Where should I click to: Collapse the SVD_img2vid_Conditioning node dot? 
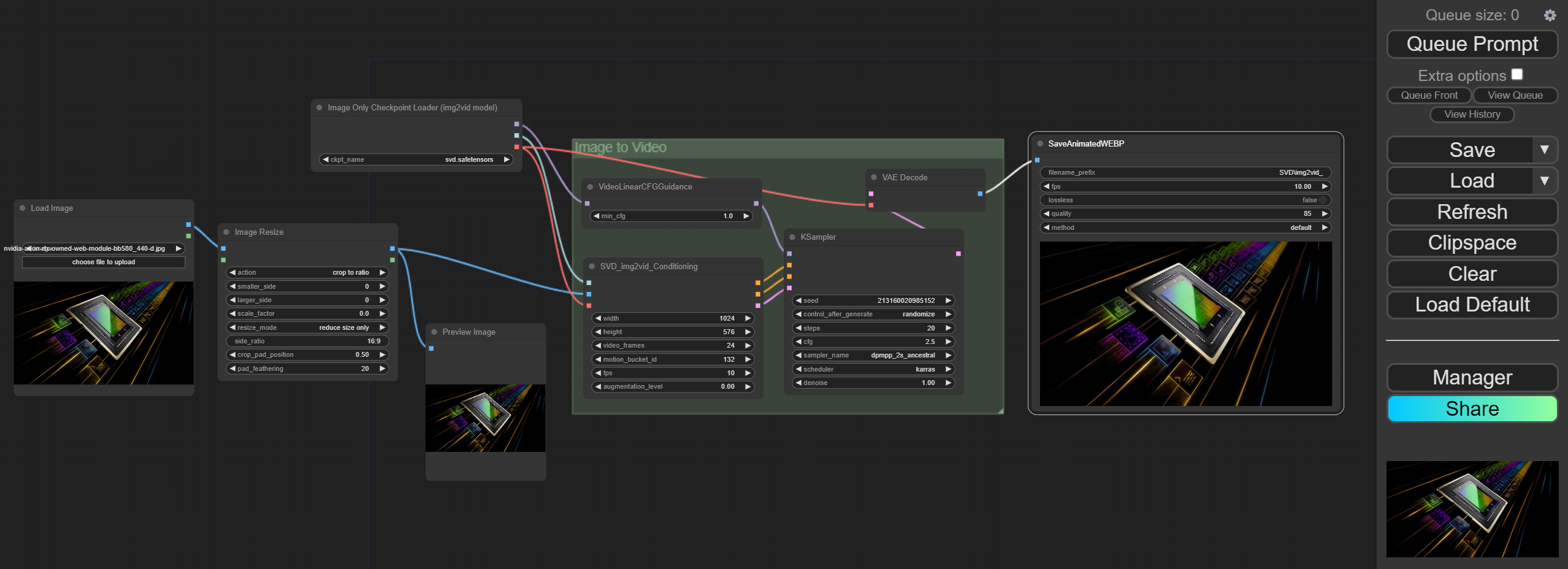tap(592, 266)
